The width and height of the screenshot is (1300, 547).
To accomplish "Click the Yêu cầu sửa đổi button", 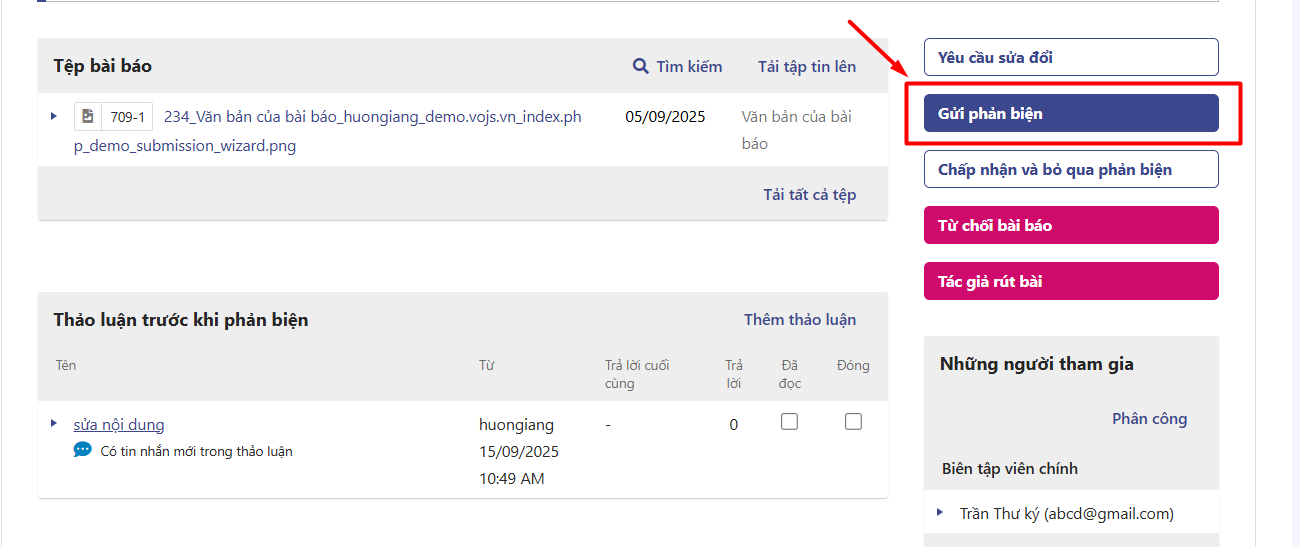I will tap(1070, 57).
